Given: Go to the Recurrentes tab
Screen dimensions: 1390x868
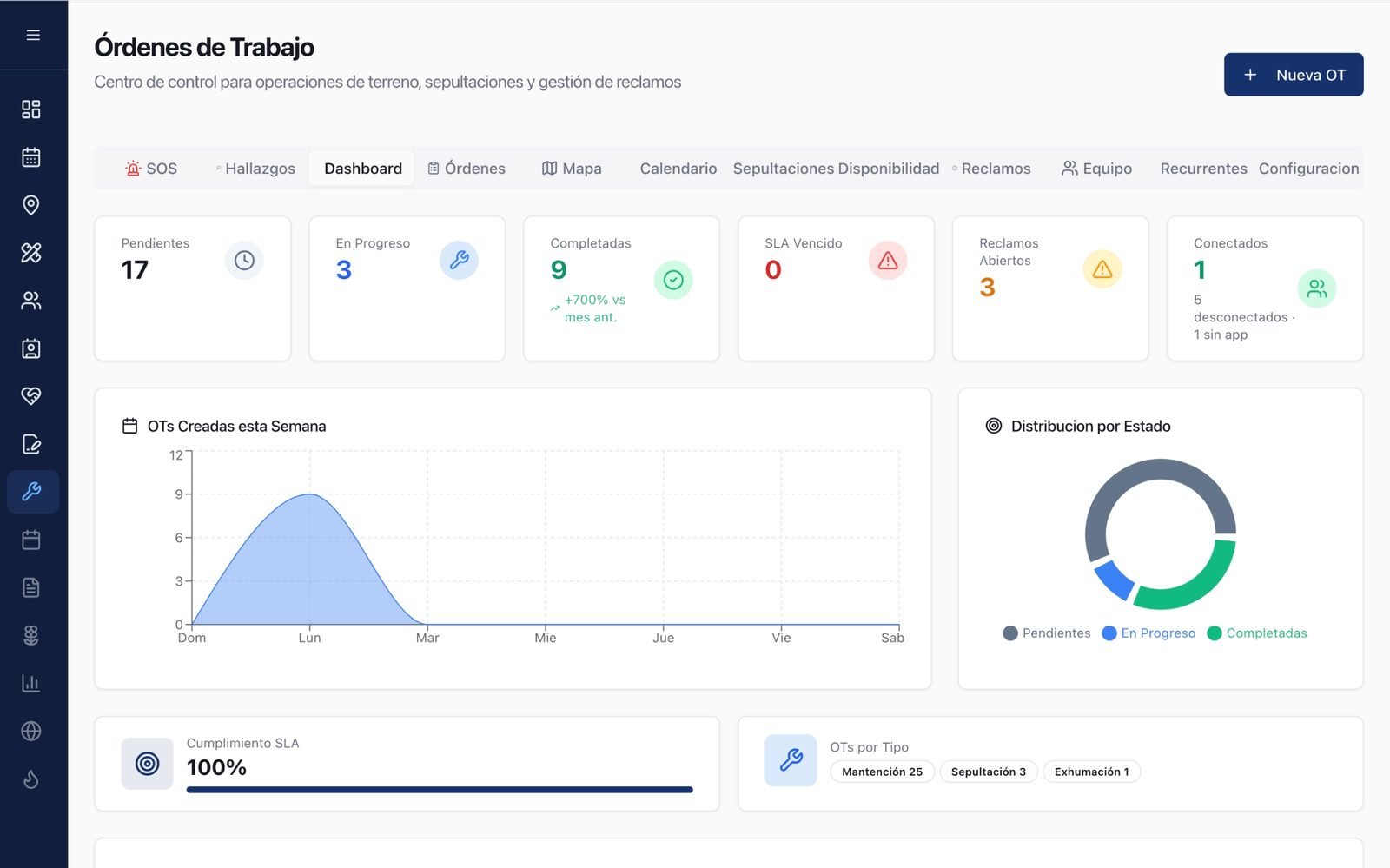Looking at the screenshot, I should 1203,169.
